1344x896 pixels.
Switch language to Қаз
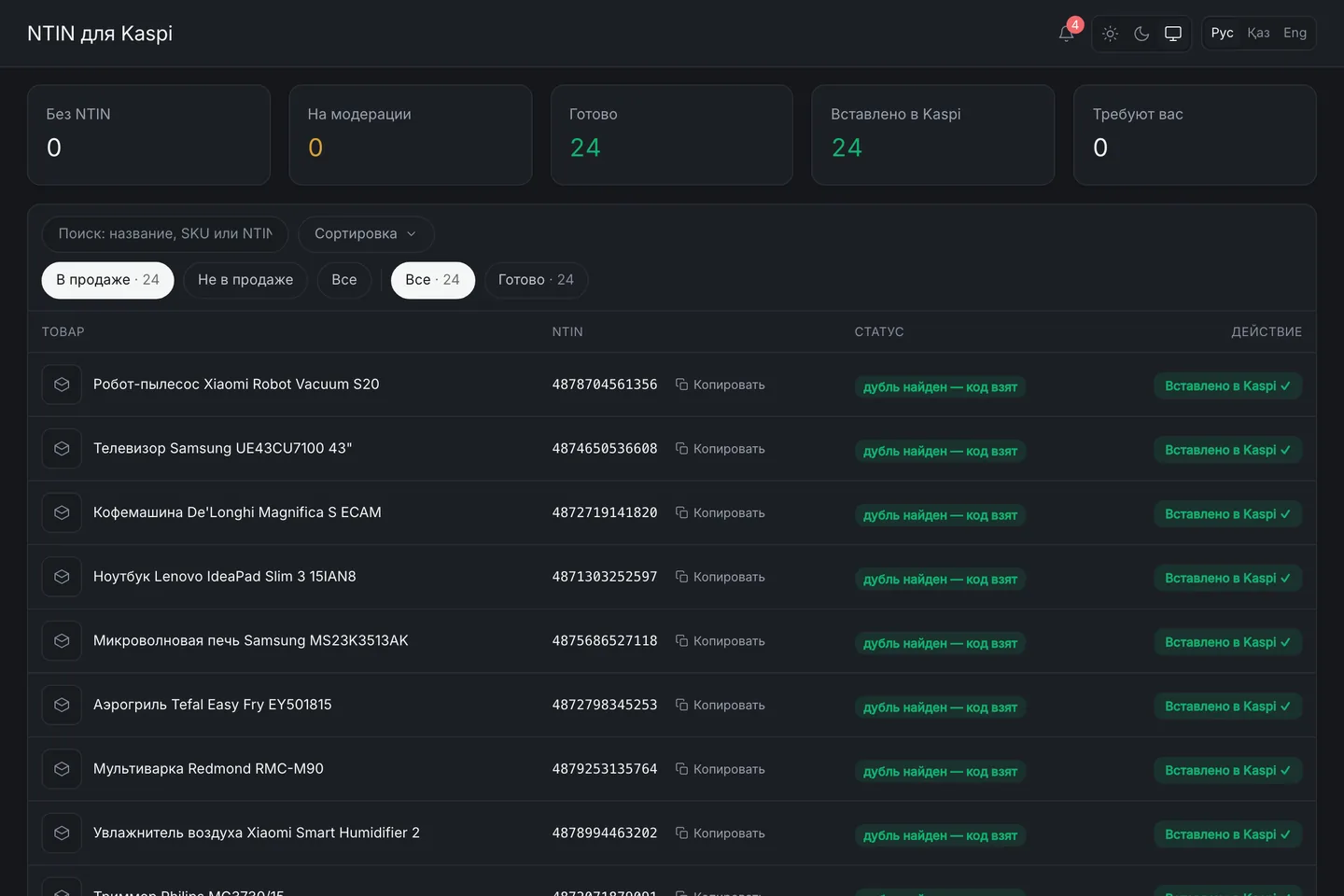pyautogui.click(x=1258, y=34)
